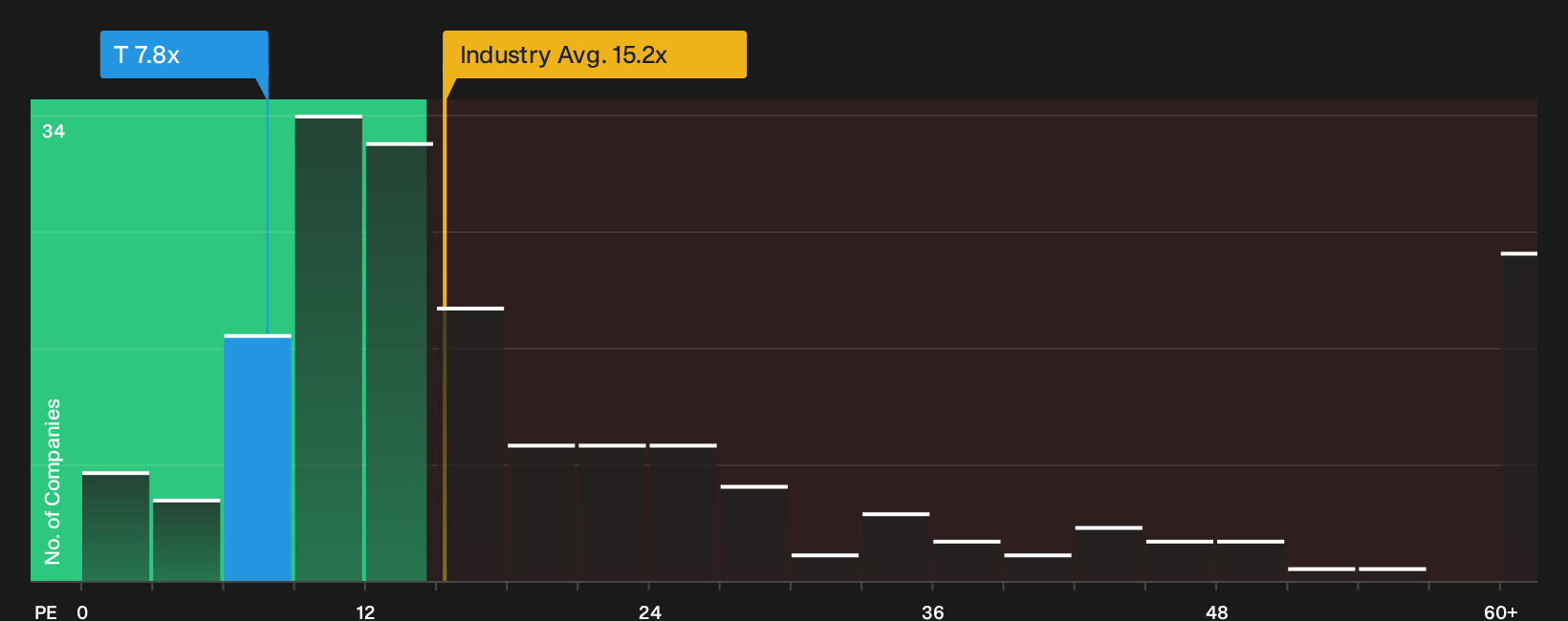Click the first bar at PE 0

pos(116,526)
